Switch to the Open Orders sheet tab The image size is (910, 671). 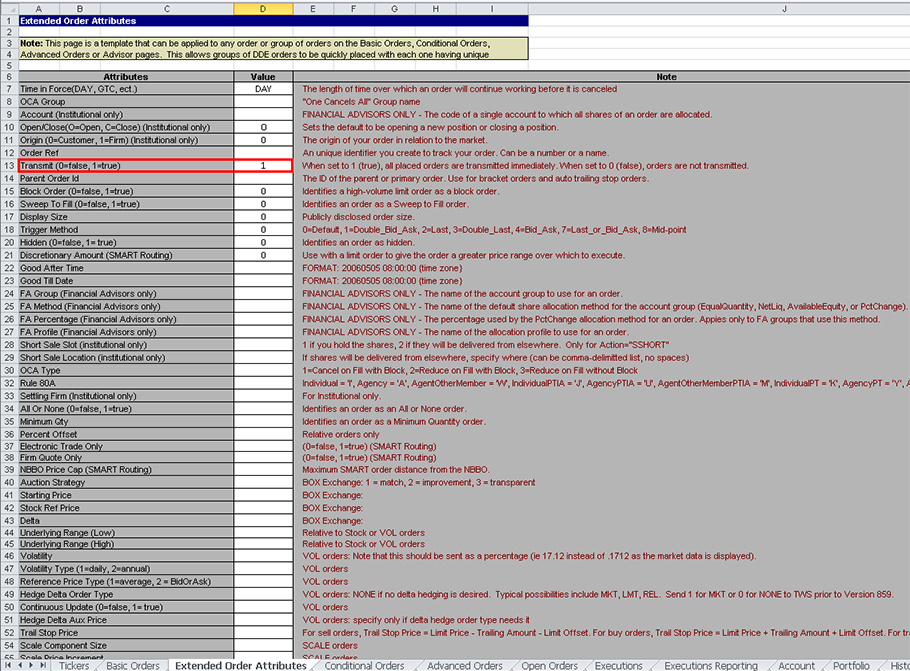549,666
